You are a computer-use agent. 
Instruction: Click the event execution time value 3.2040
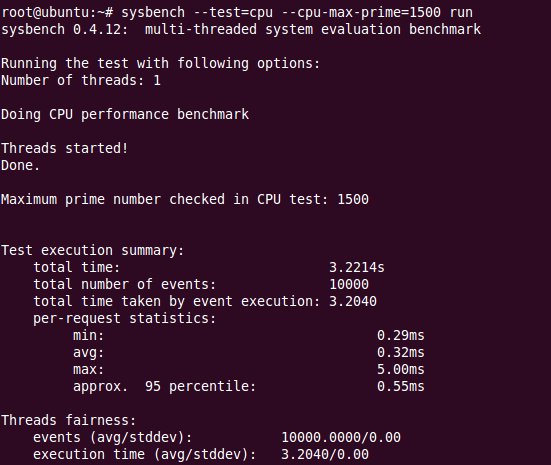click(353, 301)
